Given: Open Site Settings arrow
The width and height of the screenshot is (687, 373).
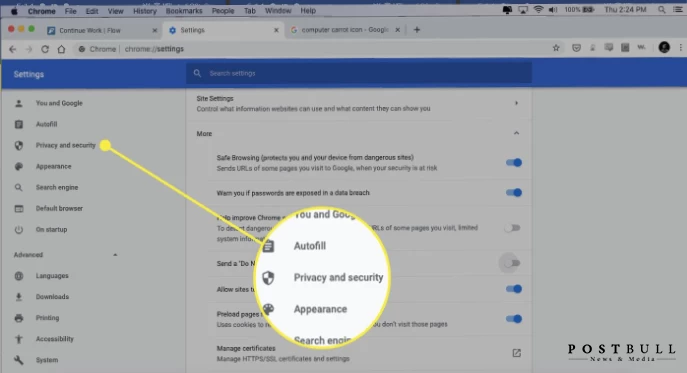Looking at the screenshot, I should pos(516,103).
